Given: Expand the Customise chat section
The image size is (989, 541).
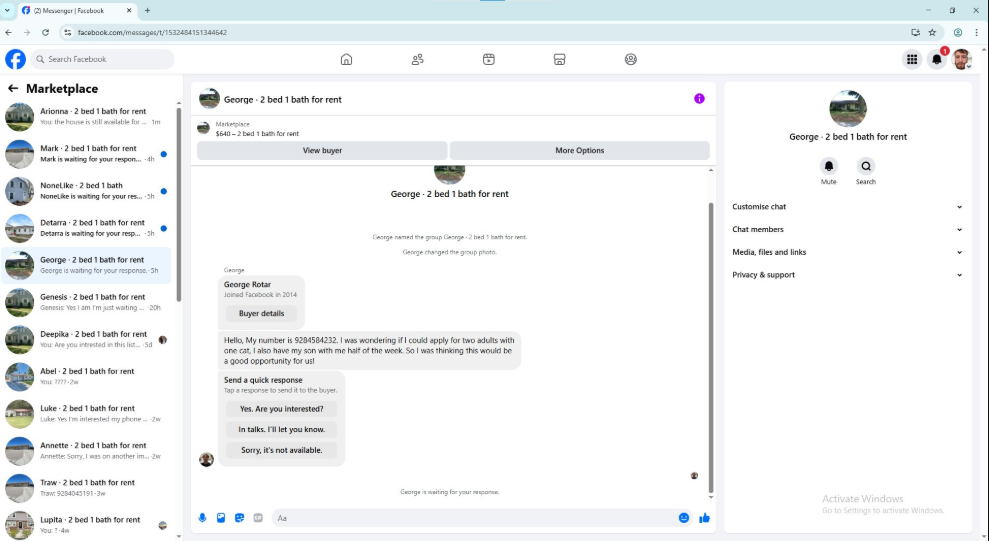Looking at the screenshot, I should tap(847, 207).
